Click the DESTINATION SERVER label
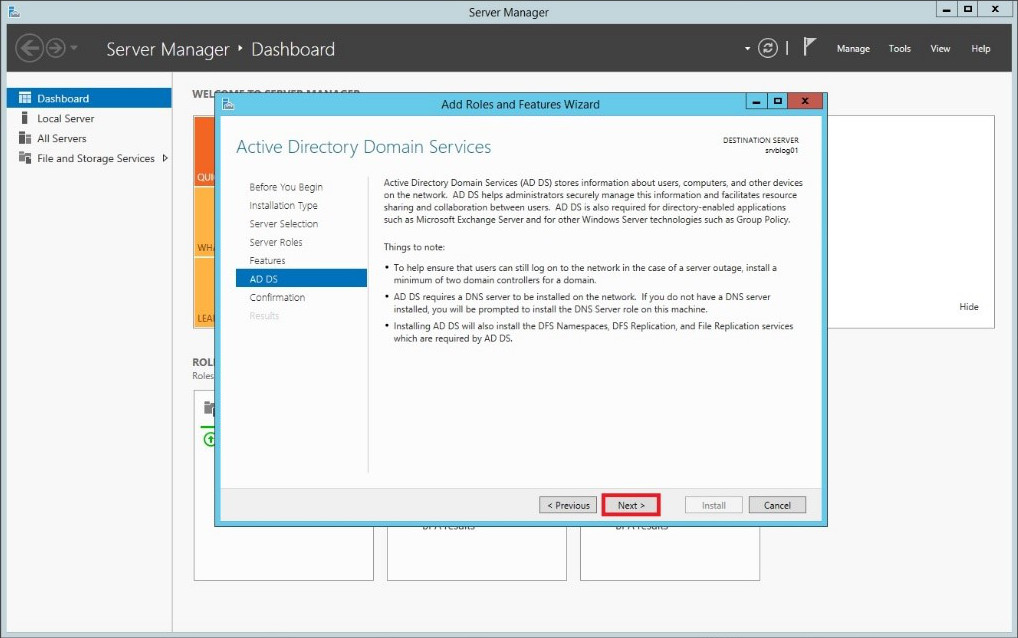This screenshot has height=638, width=1018. [x=761, y=140]
